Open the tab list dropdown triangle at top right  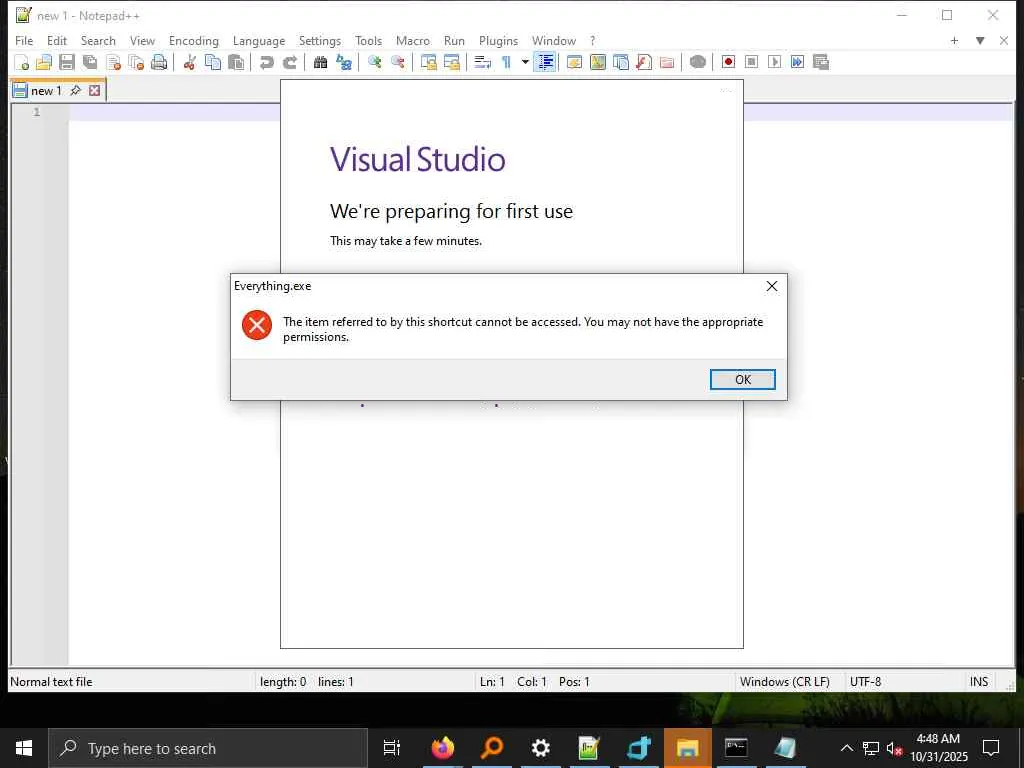980,40
